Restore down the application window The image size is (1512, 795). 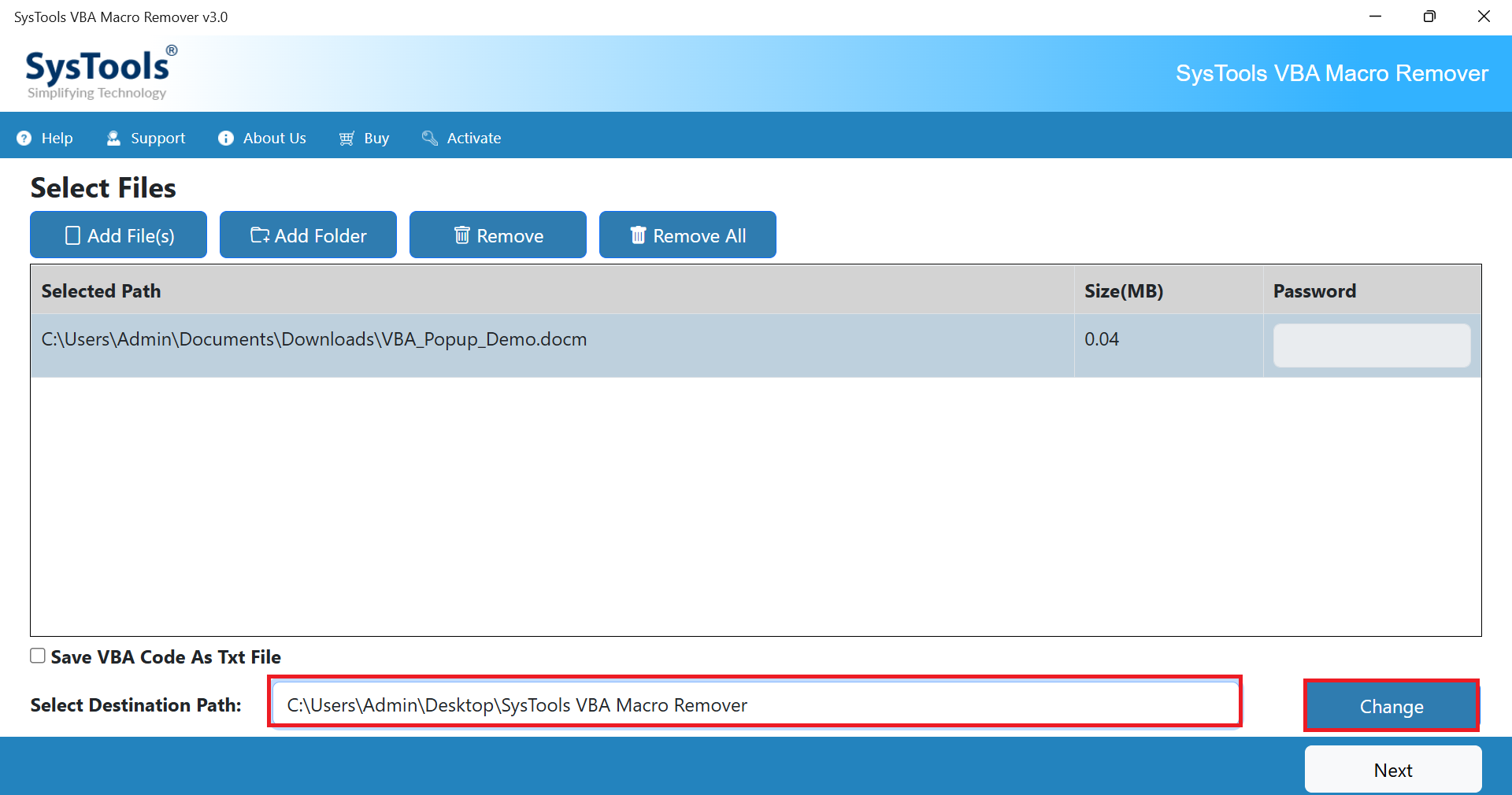click(x=1429, y=17)
